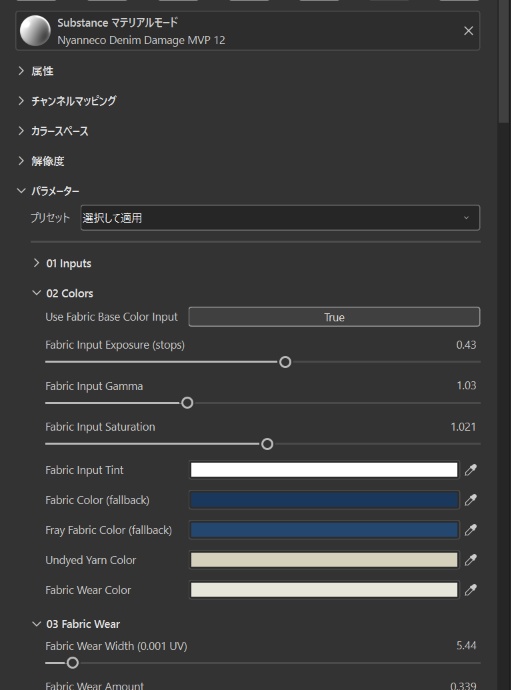The image size is (511, 690).
Task: Click the Undyed Yarn Color label
Action: 91,560
